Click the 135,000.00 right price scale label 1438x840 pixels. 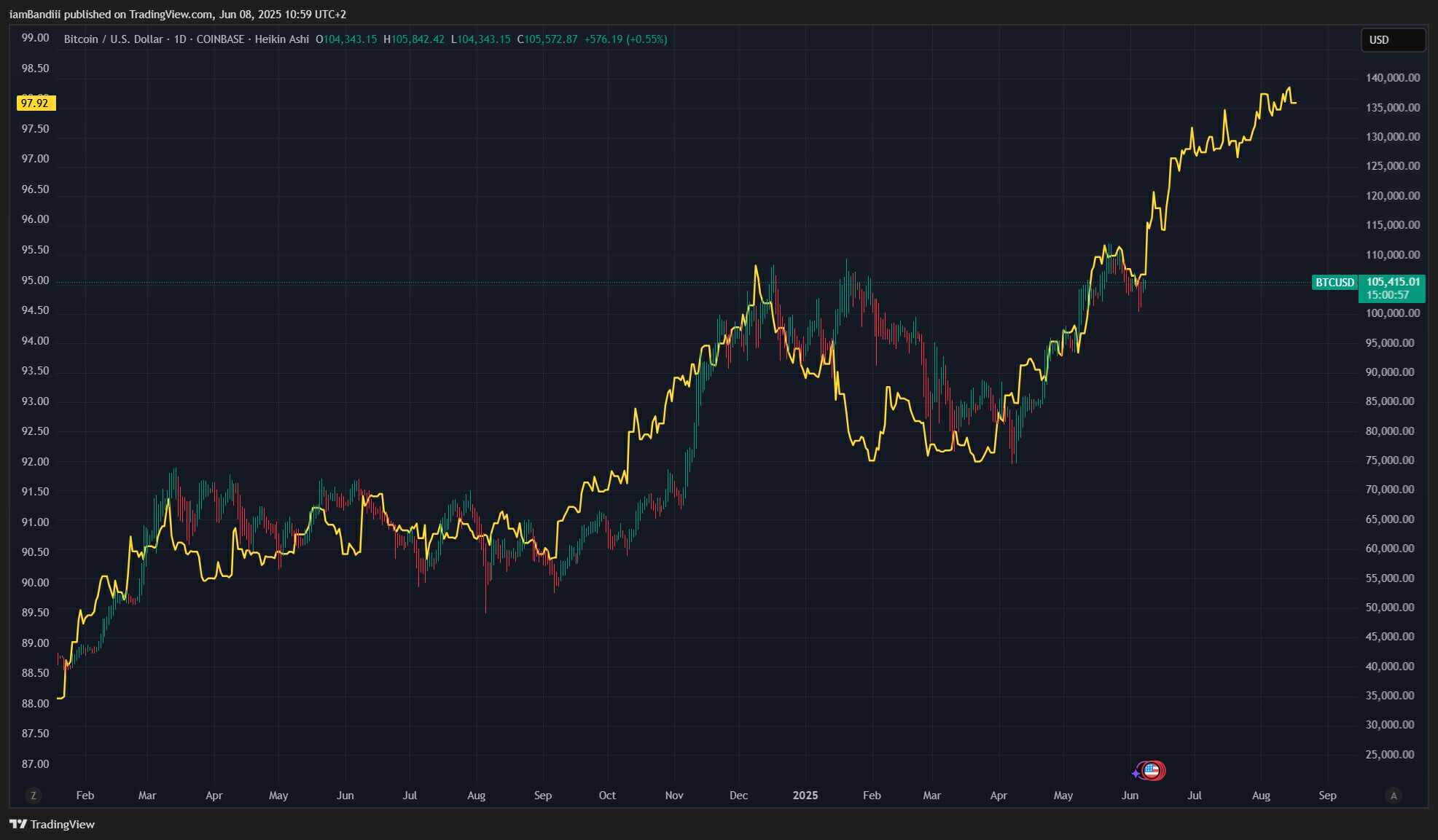pyautogui.click(x=1393, y=108)
